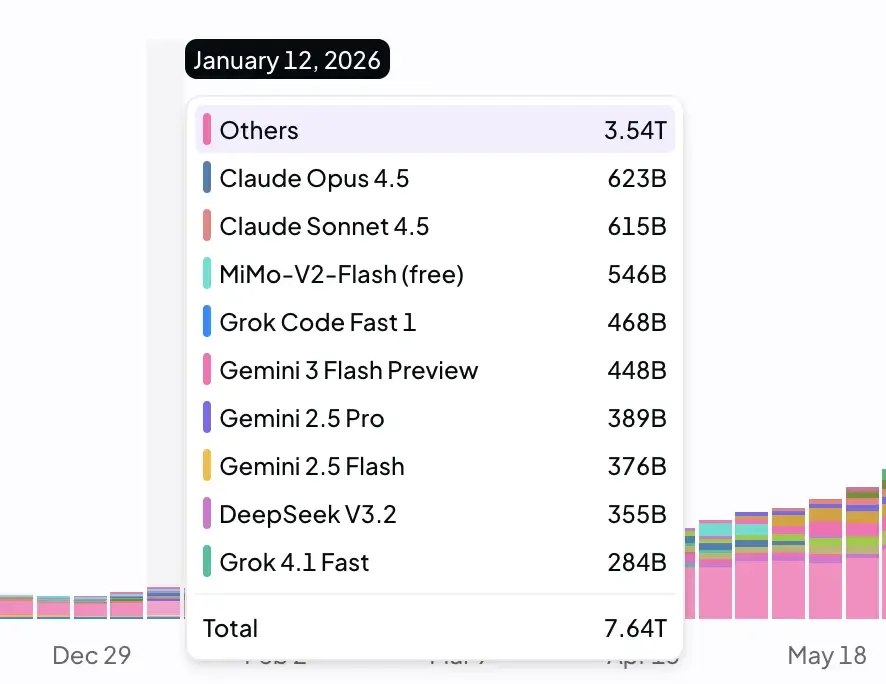Click the Dec 29 axis label

[92, 656]
